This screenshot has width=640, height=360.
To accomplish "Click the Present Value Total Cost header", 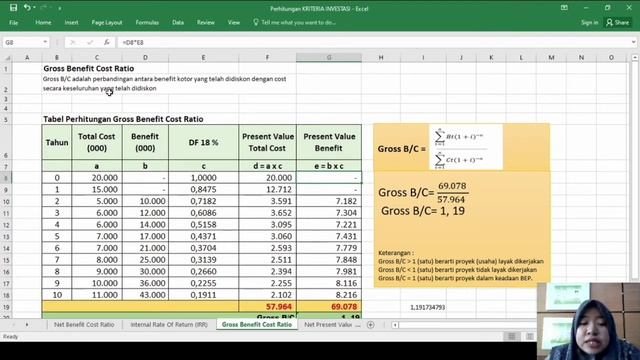I will 268,142.
